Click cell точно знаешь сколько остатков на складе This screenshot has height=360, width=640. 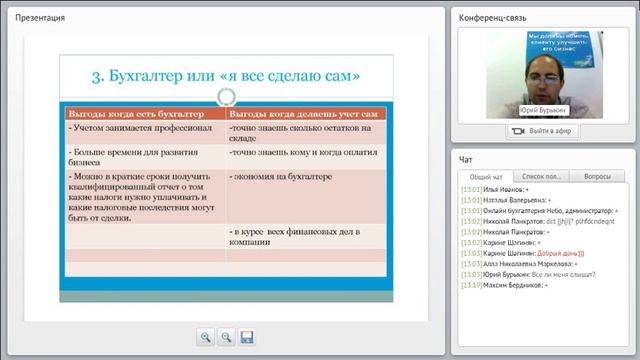point(306,132)
